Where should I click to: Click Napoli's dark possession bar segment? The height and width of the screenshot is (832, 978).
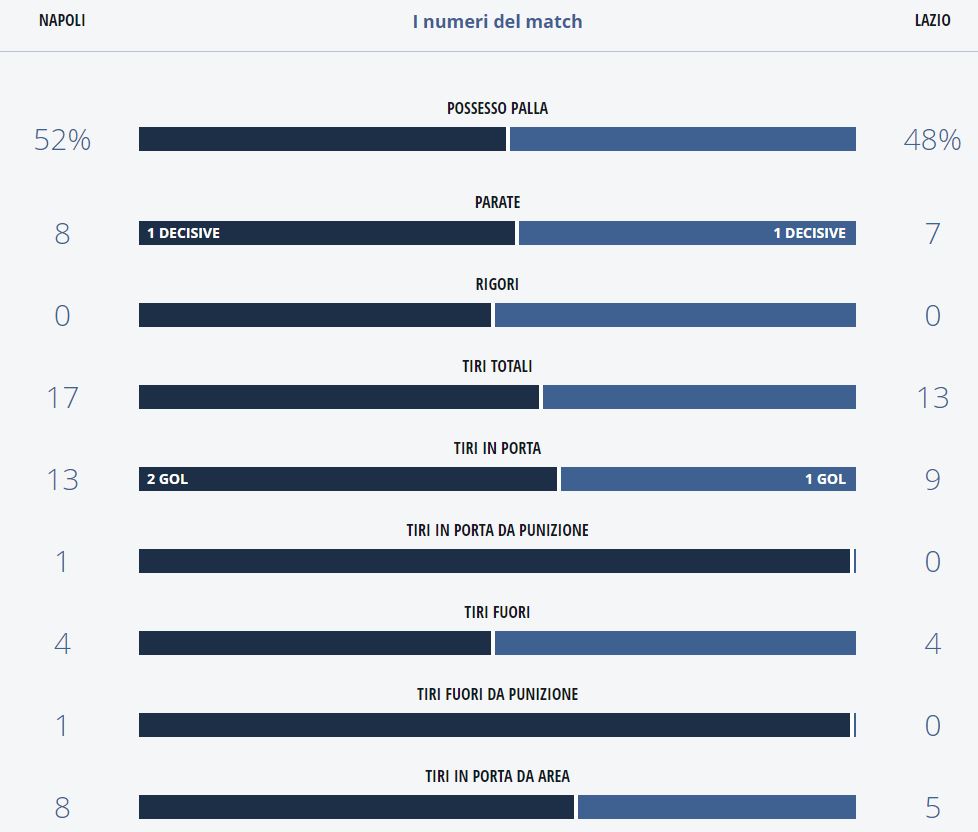[x=322, y=139]
